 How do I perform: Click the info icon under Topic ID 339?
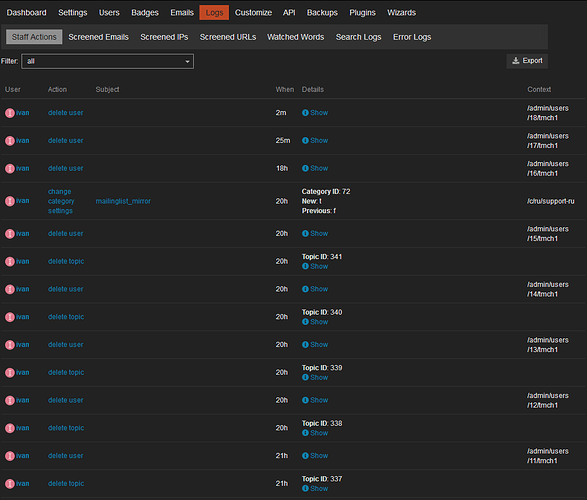tap(305, 377)
